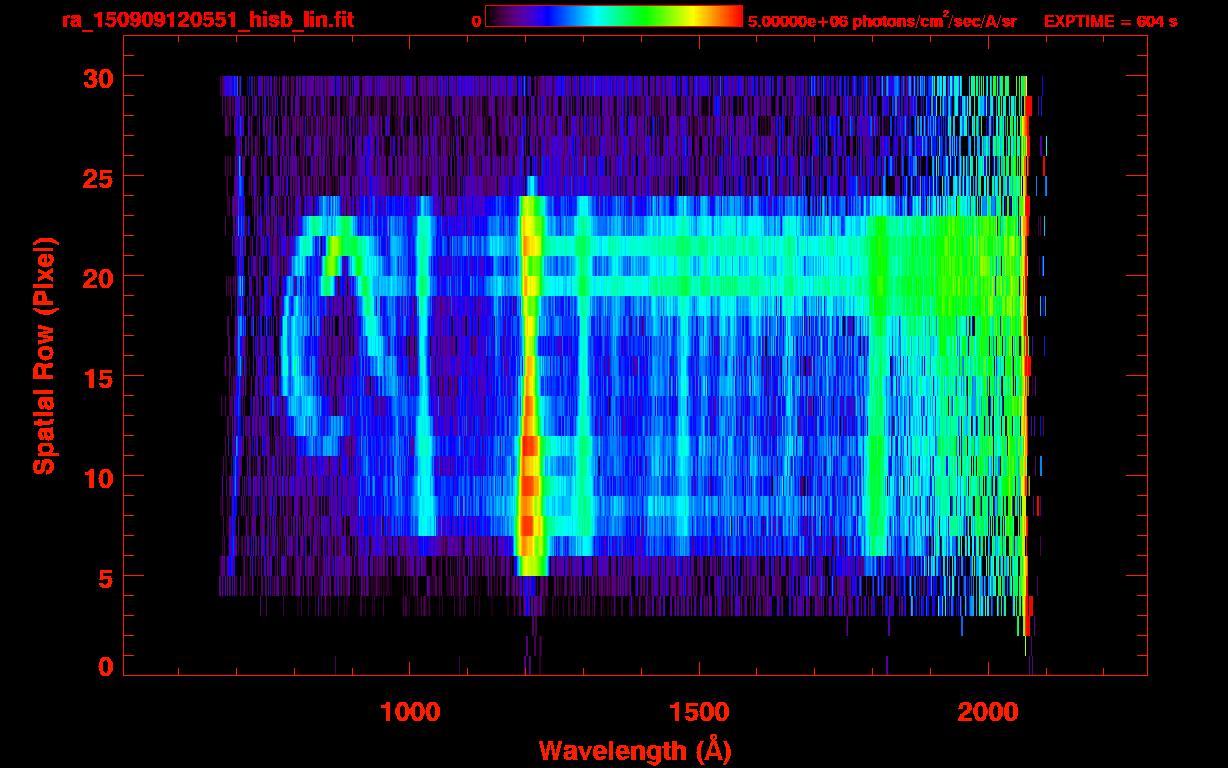Image resolution: width=1228 pixels, height=768 pixels.
Task: Click the Wavelength (Å) axis title
Action: click(633, 750)
